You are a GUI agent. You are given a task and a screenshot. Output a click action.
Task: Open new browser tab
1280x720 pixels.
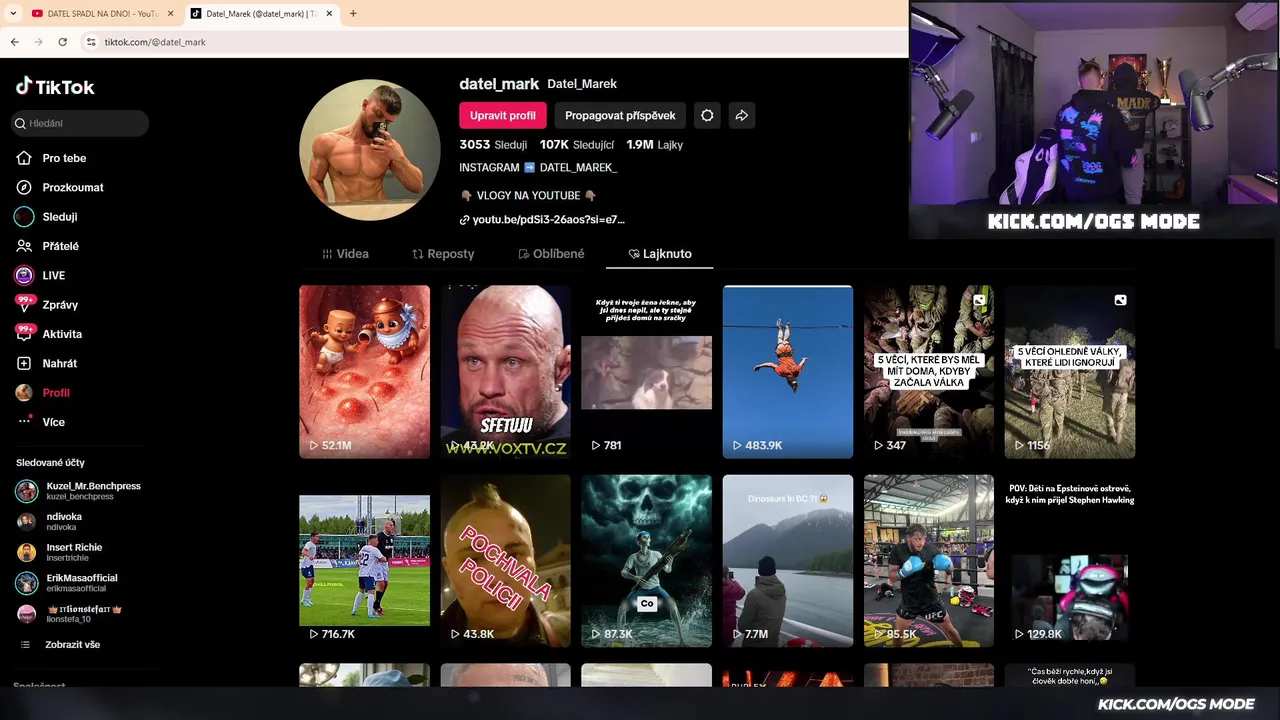[x=353, y=13]
